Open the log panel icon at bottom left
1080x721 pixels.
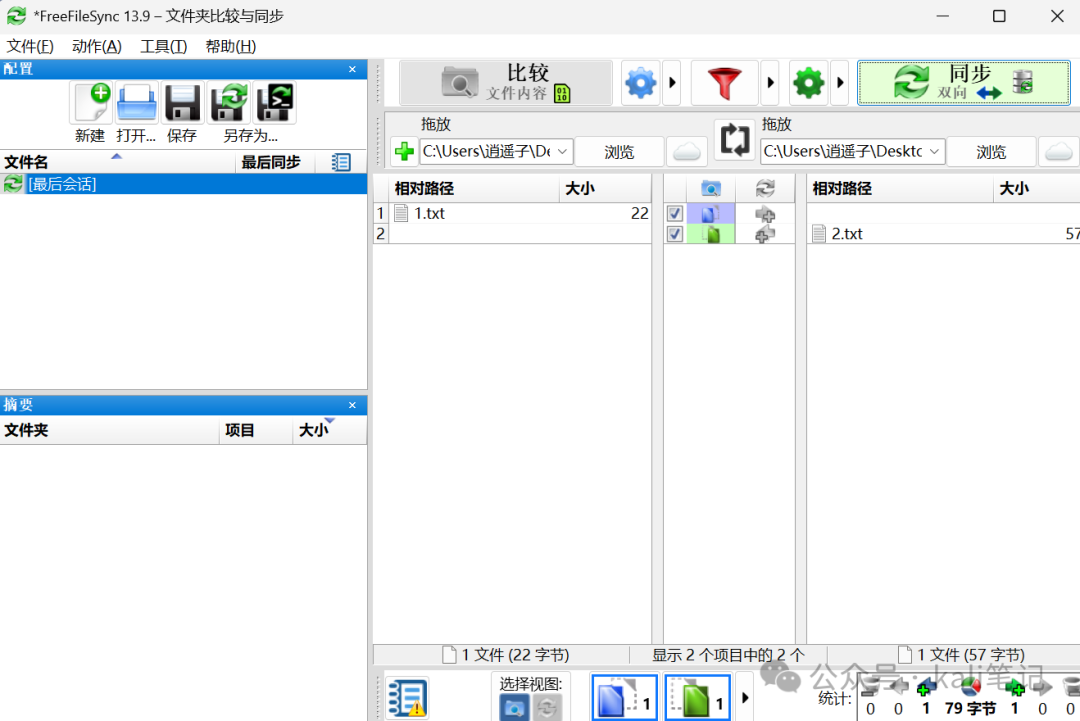point(407,697)
